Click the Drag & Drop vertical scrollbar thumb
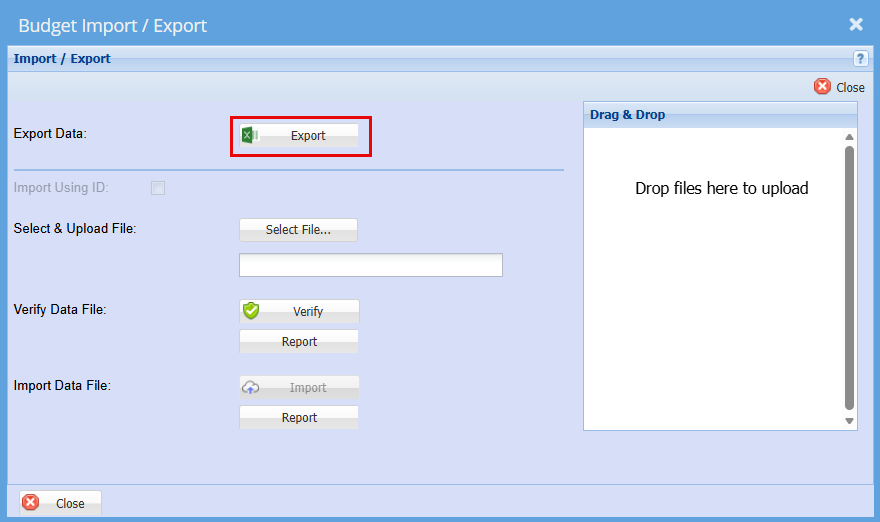Screen dimensions: 880x522 [x=849, y=278]
